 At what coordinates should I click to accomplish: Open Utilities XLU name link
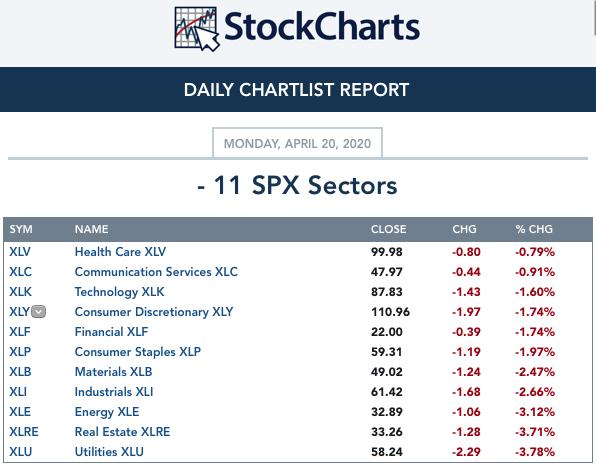[109, 452]
